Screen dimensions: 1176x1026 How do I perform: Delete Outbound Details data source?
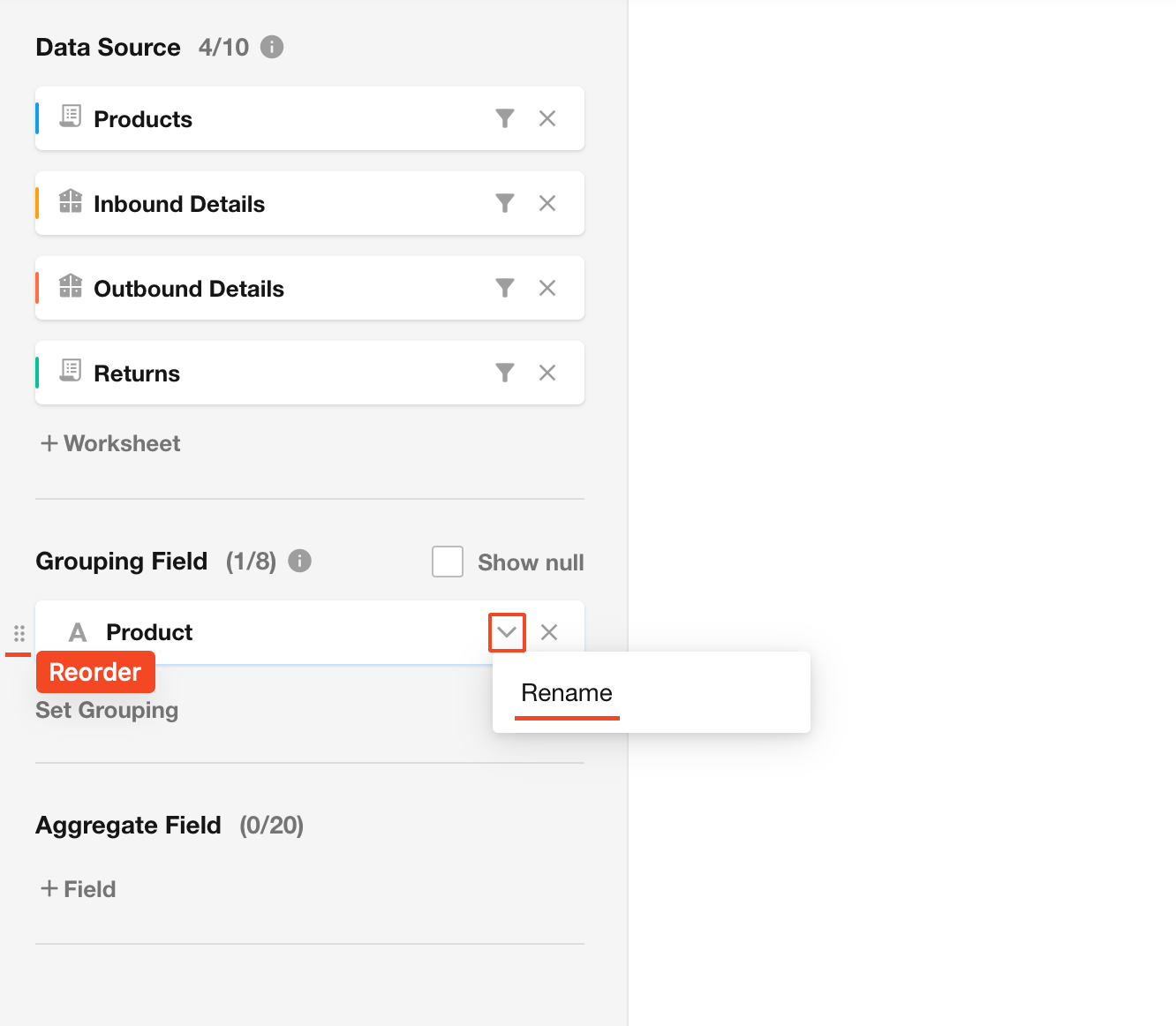547,288
